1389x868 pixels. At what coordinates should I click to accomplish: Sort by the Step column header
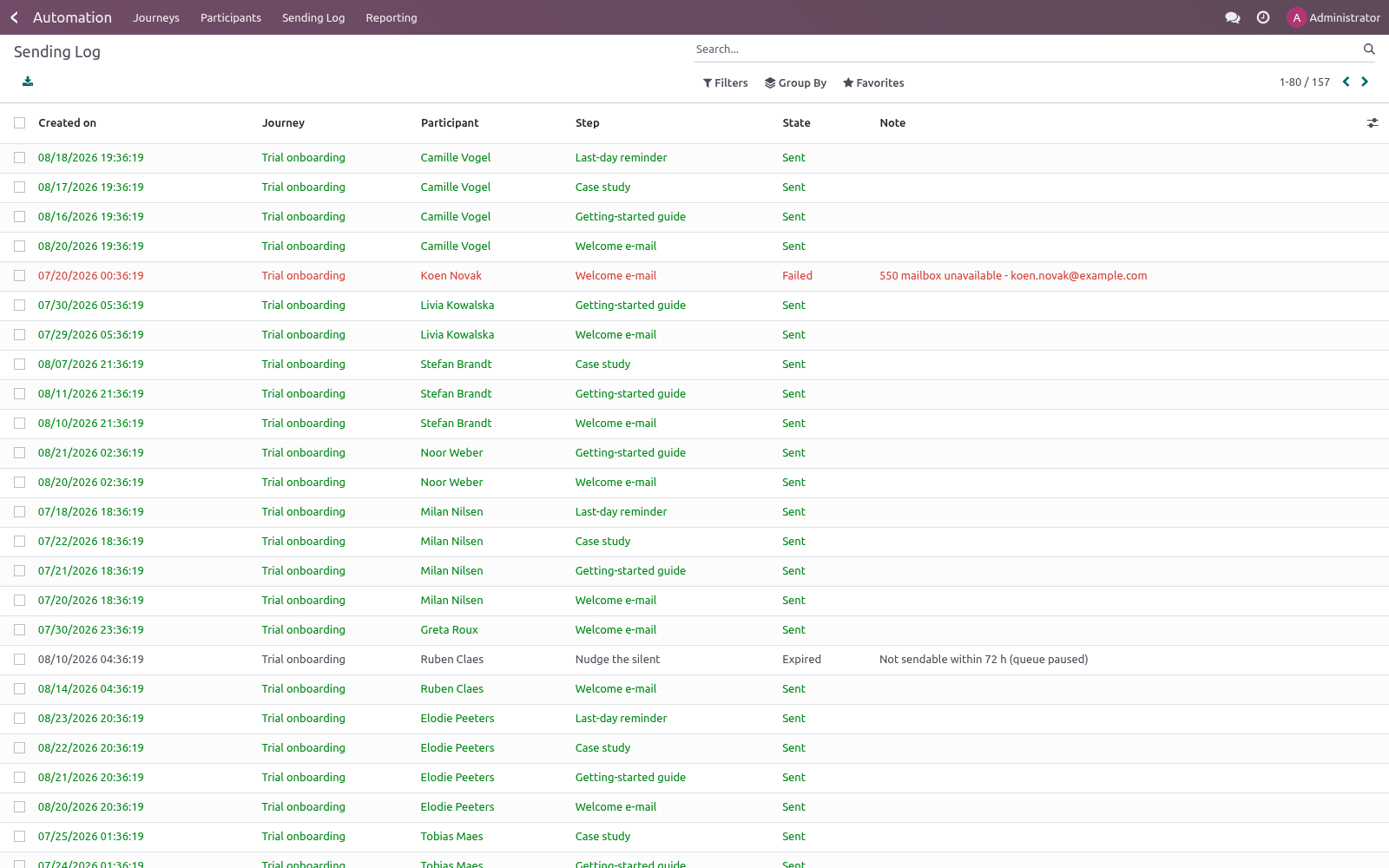[x=588, y=123]
